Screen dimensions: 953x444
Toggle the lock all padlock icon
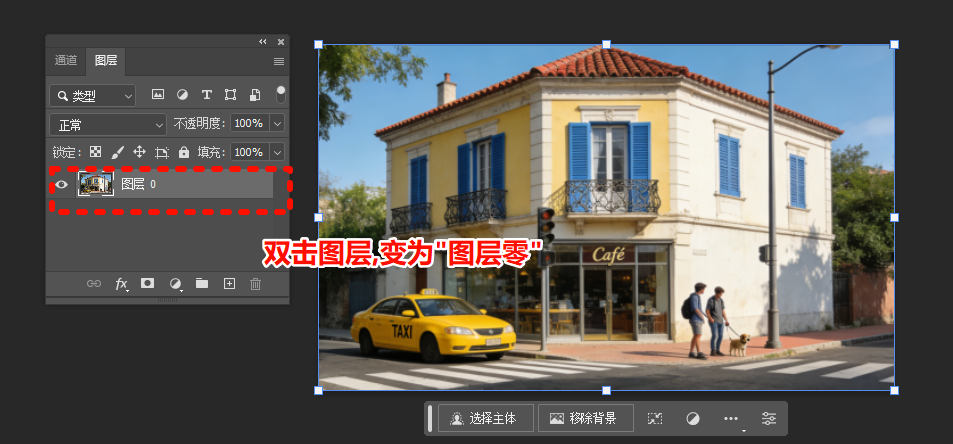pyautogui.click(x=184, y=152)
